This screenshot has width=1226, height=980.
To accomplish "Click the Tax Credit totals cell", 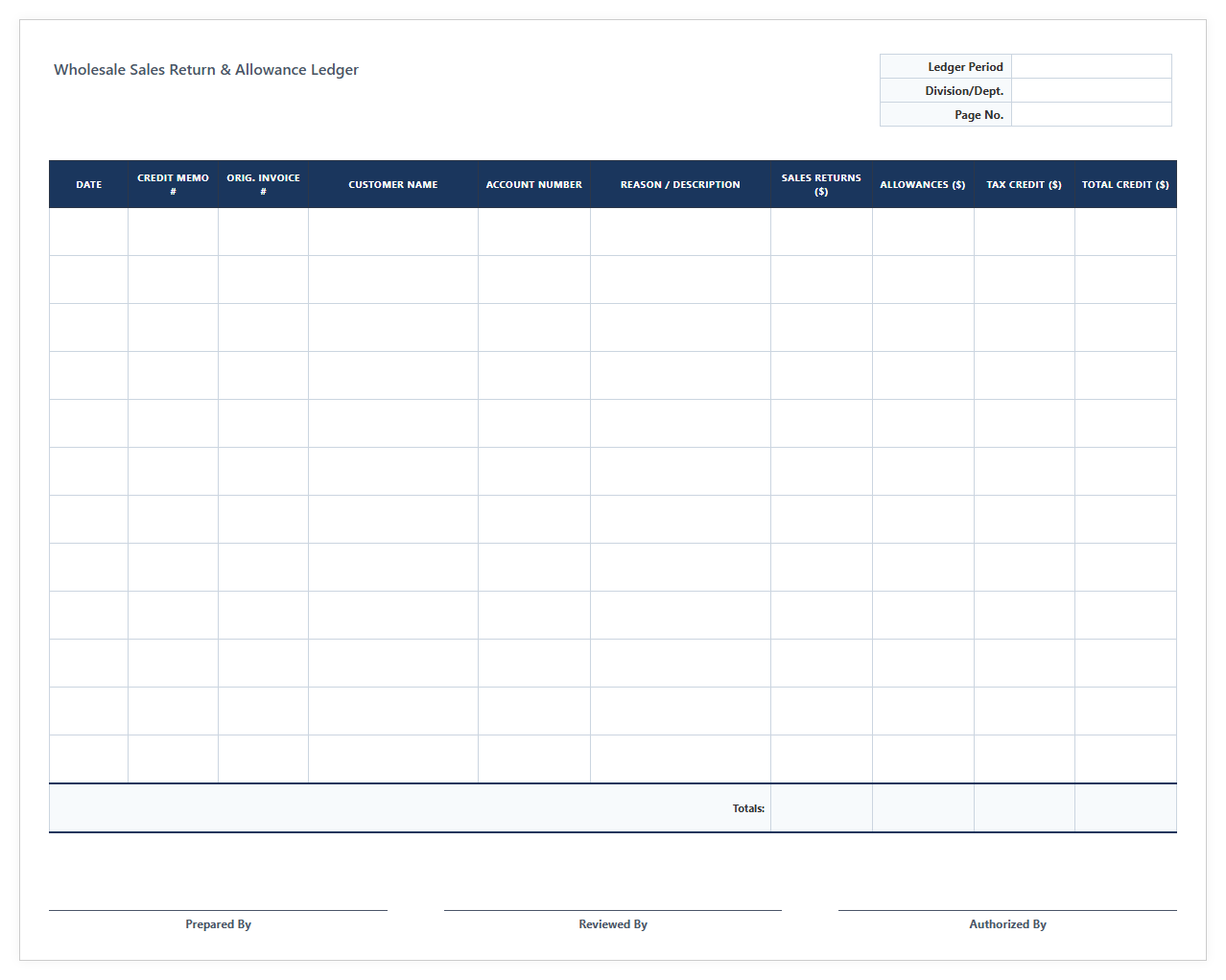I will click(1025, 808).
